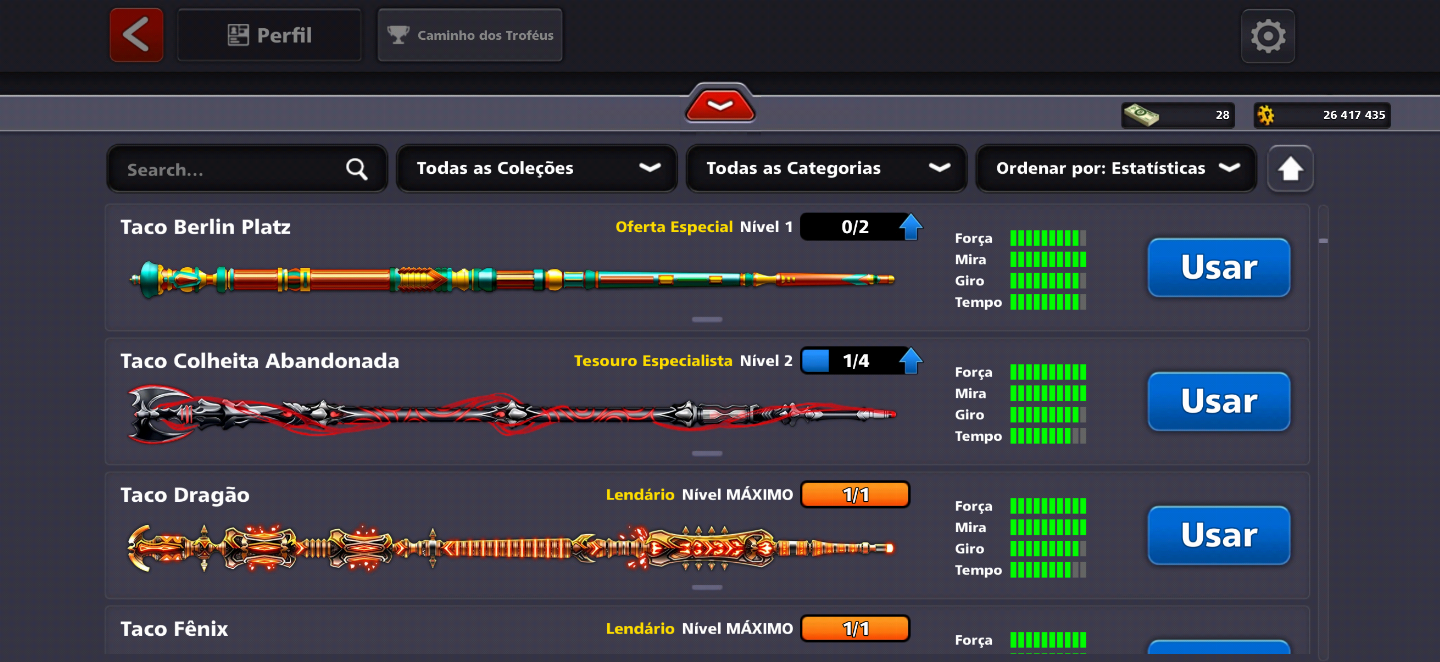Click the Taco Dragão title
Viewport: 1440px width, 662px height.
185,495
